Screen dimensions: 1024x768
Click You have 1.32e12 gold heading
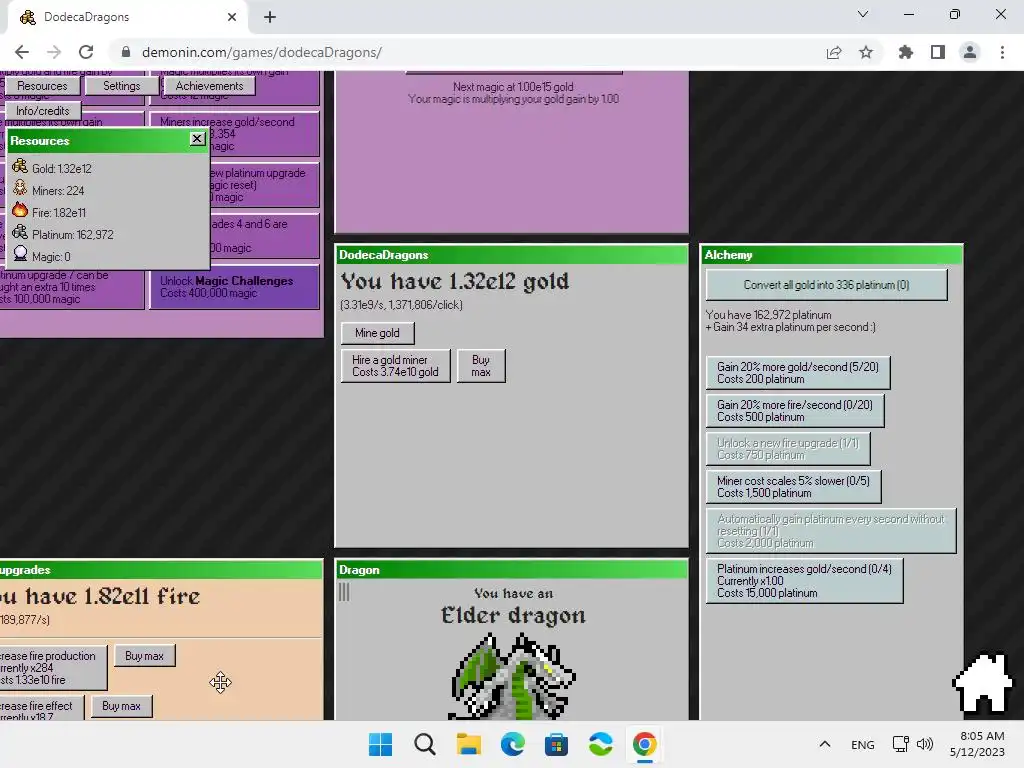pos(455,281)
